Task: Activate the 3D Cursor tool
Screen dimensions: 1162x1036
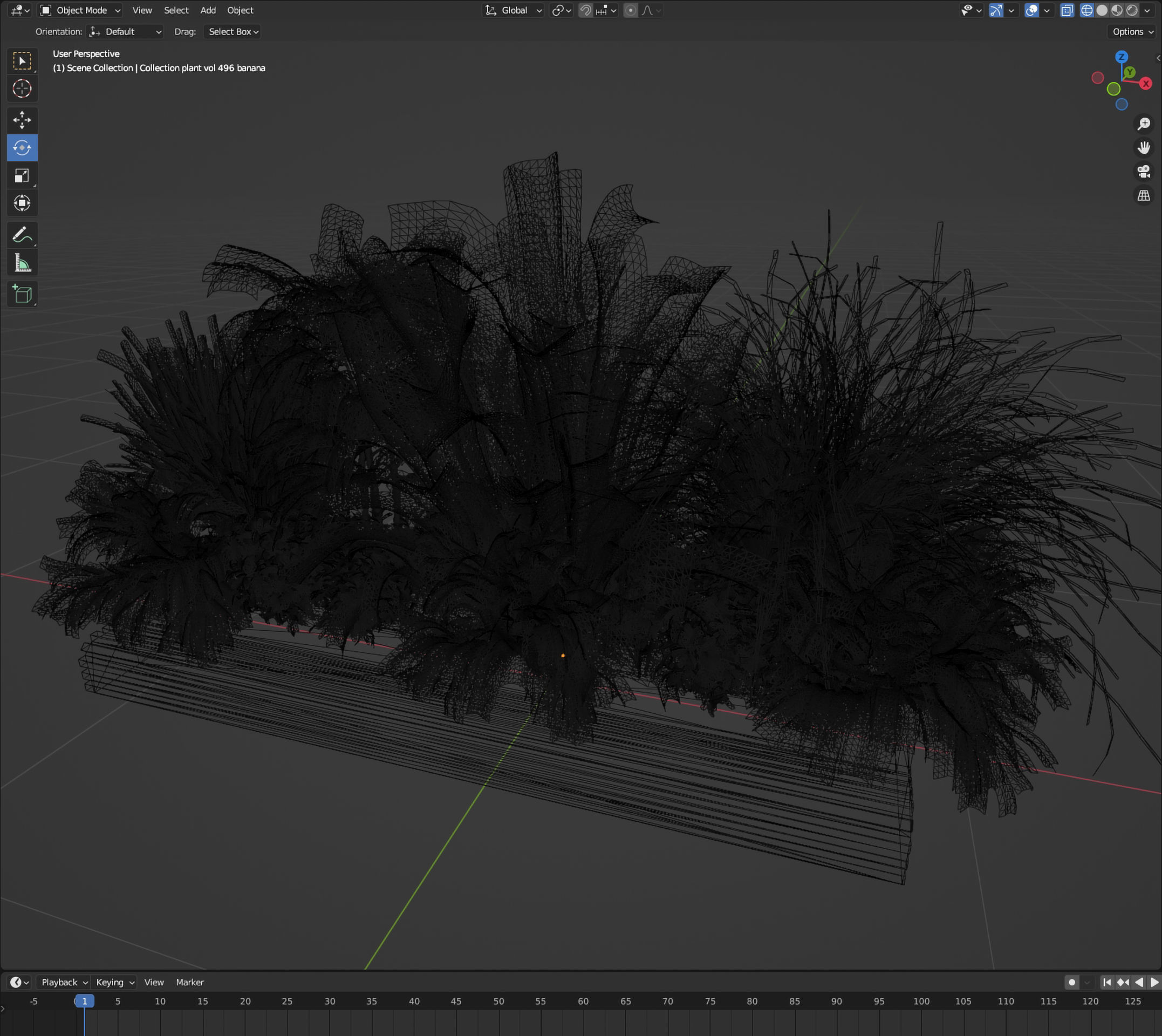Action: click(22, 88)
